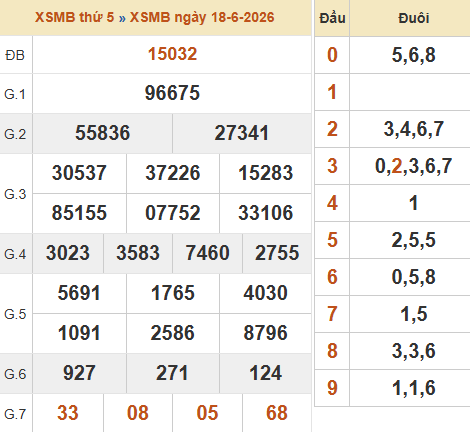Select G.5 number 1091
The height and width of the screenshot is (432, 470).
[x=79, y=333]
